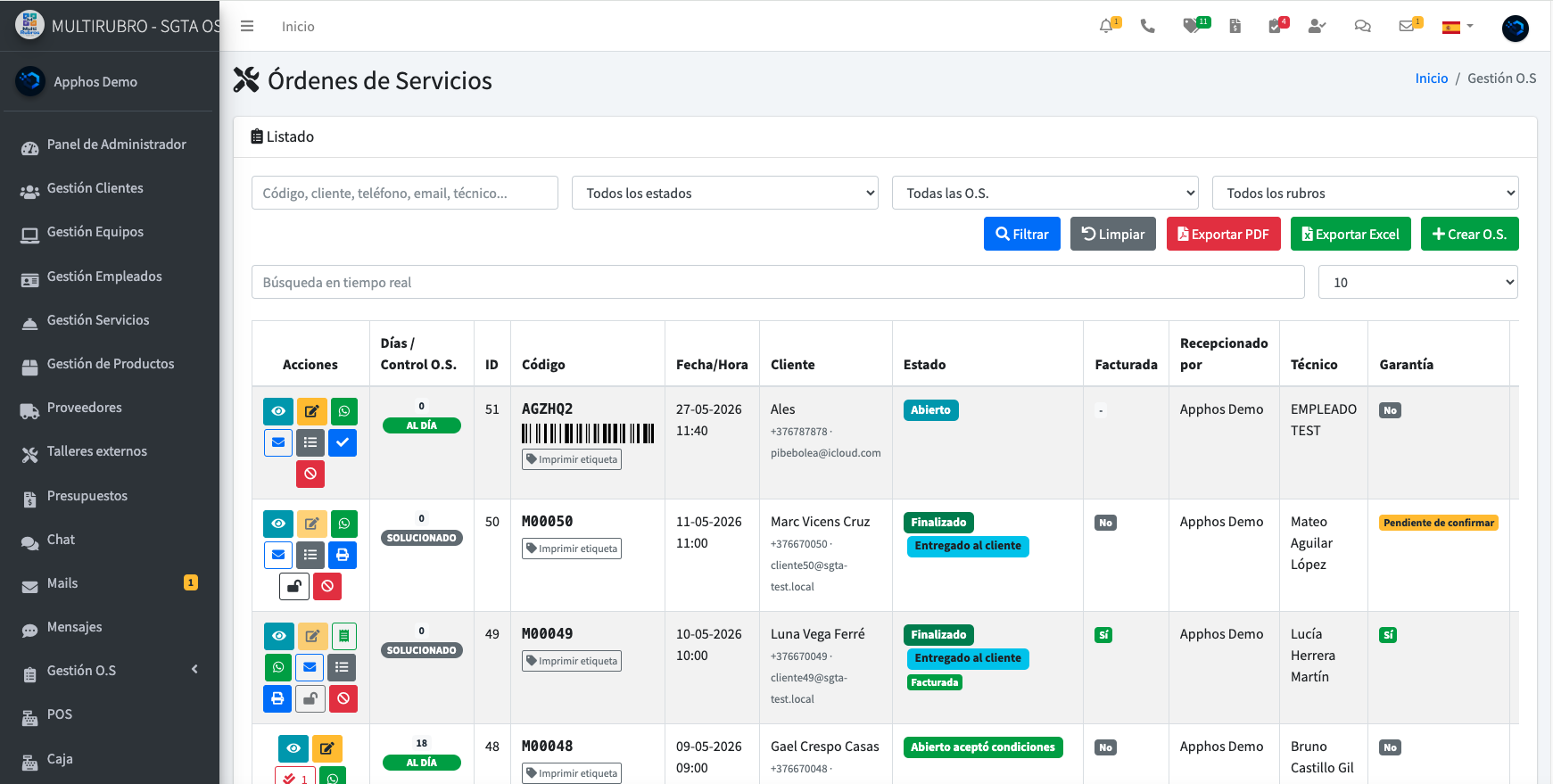Print label for order M00049

click(572, 661)
